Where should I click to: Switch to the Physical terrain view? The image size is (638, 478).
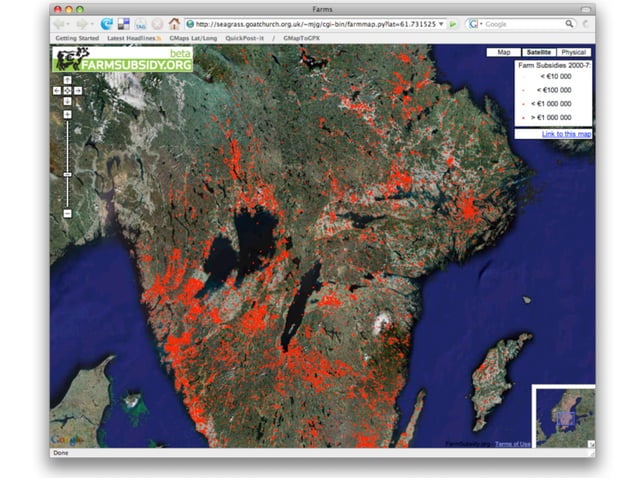[573, 52]
